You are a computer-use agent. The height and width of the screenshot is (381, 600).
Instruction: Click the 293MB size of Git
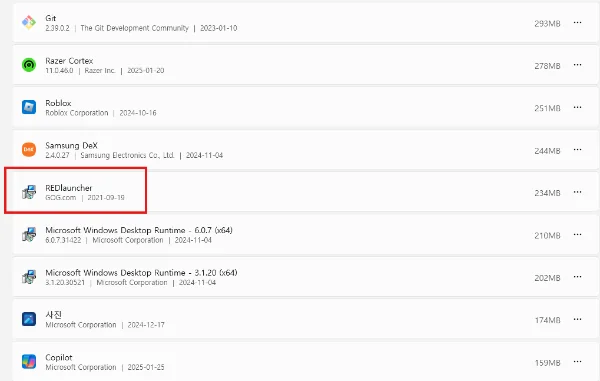(547, 24)
